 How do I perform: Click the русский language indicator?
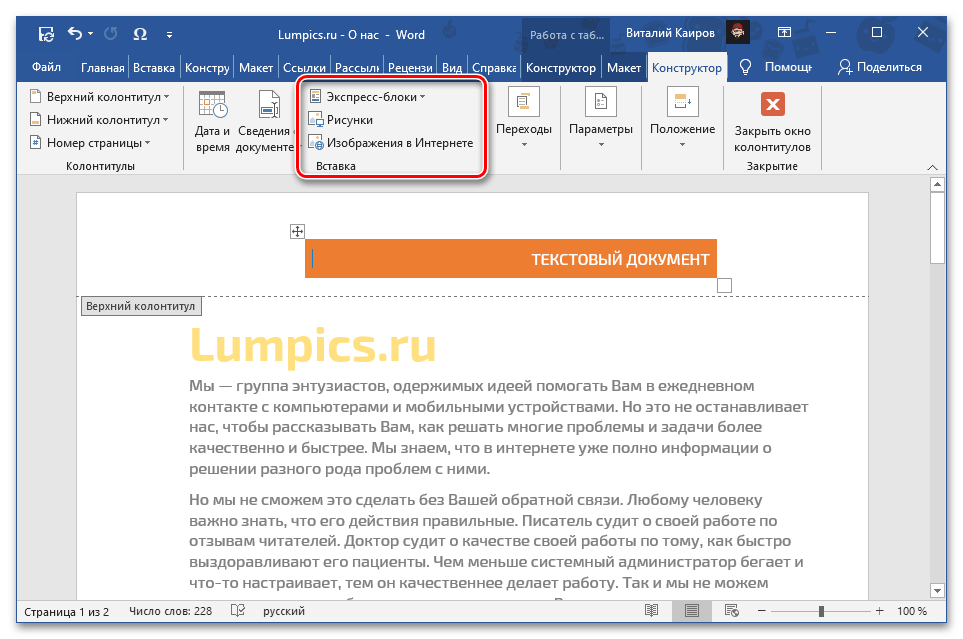[x=284, y=611]
